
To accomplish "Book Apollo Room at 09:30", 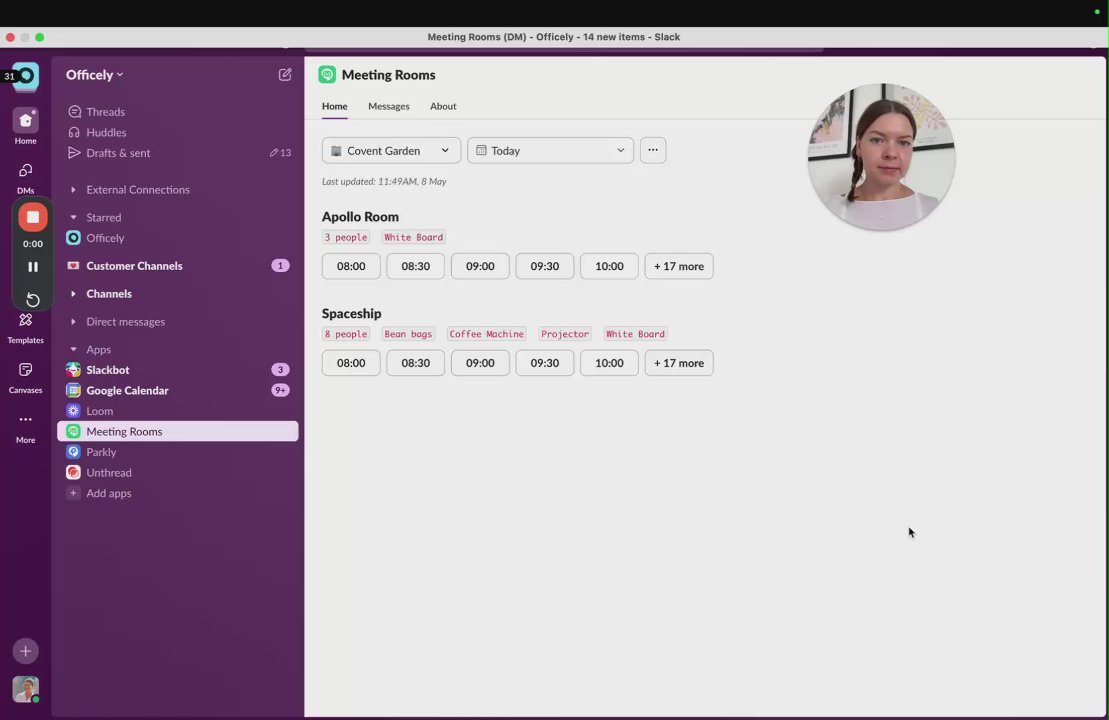I will click(545, 266).
